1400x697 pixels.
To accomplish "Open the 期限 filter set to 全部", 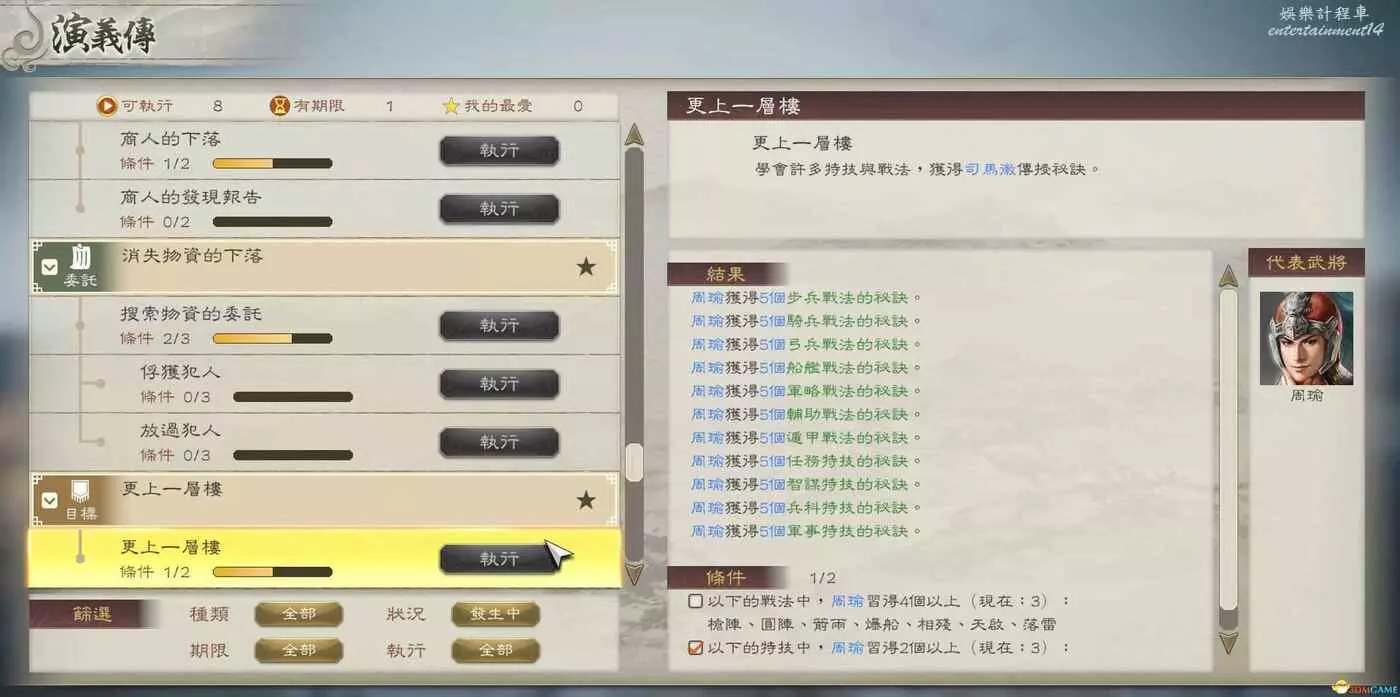I will 299,650.
